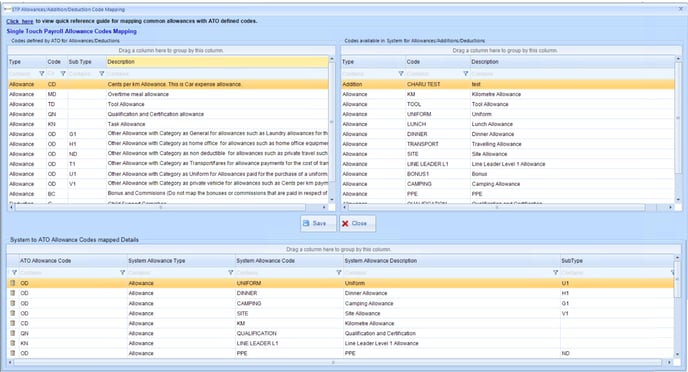Click the delete icon on the UNIFORM mapped row
The width and height of the screenshot is (688, 372).
click(x=12, y=283)
